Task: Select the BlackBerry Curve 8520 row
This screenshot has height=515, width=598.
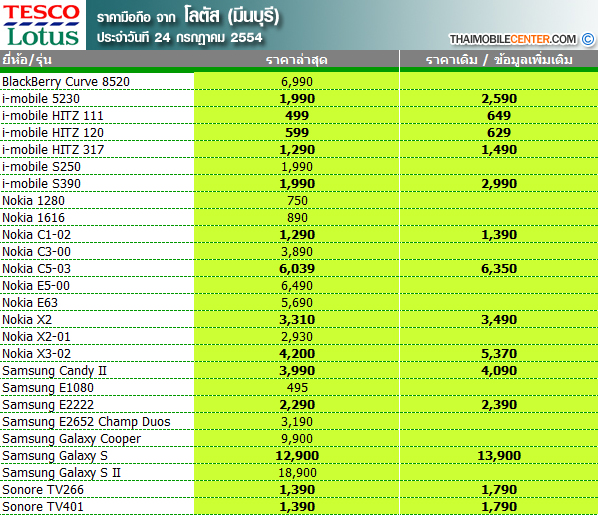Action: pos(299,82)
